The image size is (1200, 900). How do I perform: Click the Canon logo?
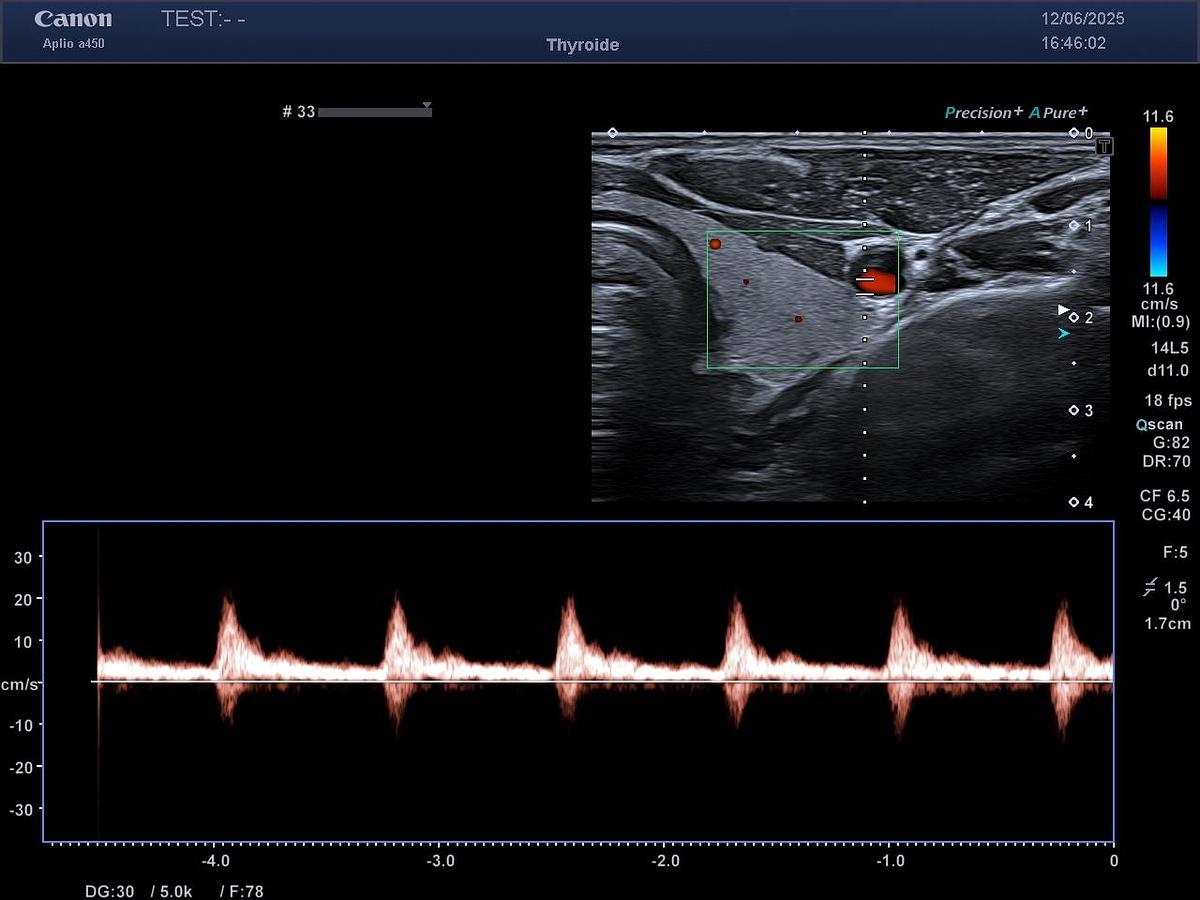pyautogui.click(x=73, y=20)
